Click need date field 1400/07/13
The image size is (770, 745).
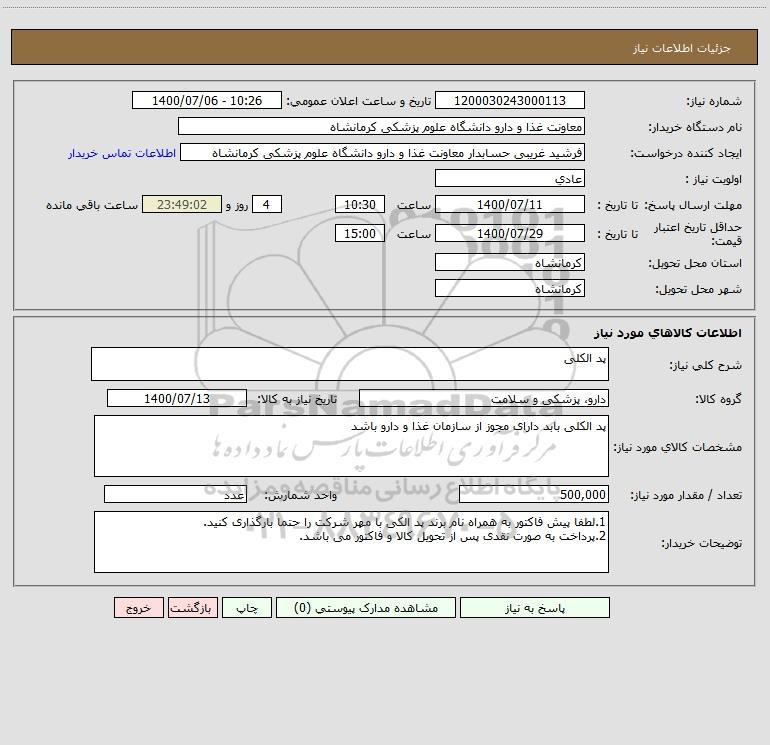click(x=177, y=398)
